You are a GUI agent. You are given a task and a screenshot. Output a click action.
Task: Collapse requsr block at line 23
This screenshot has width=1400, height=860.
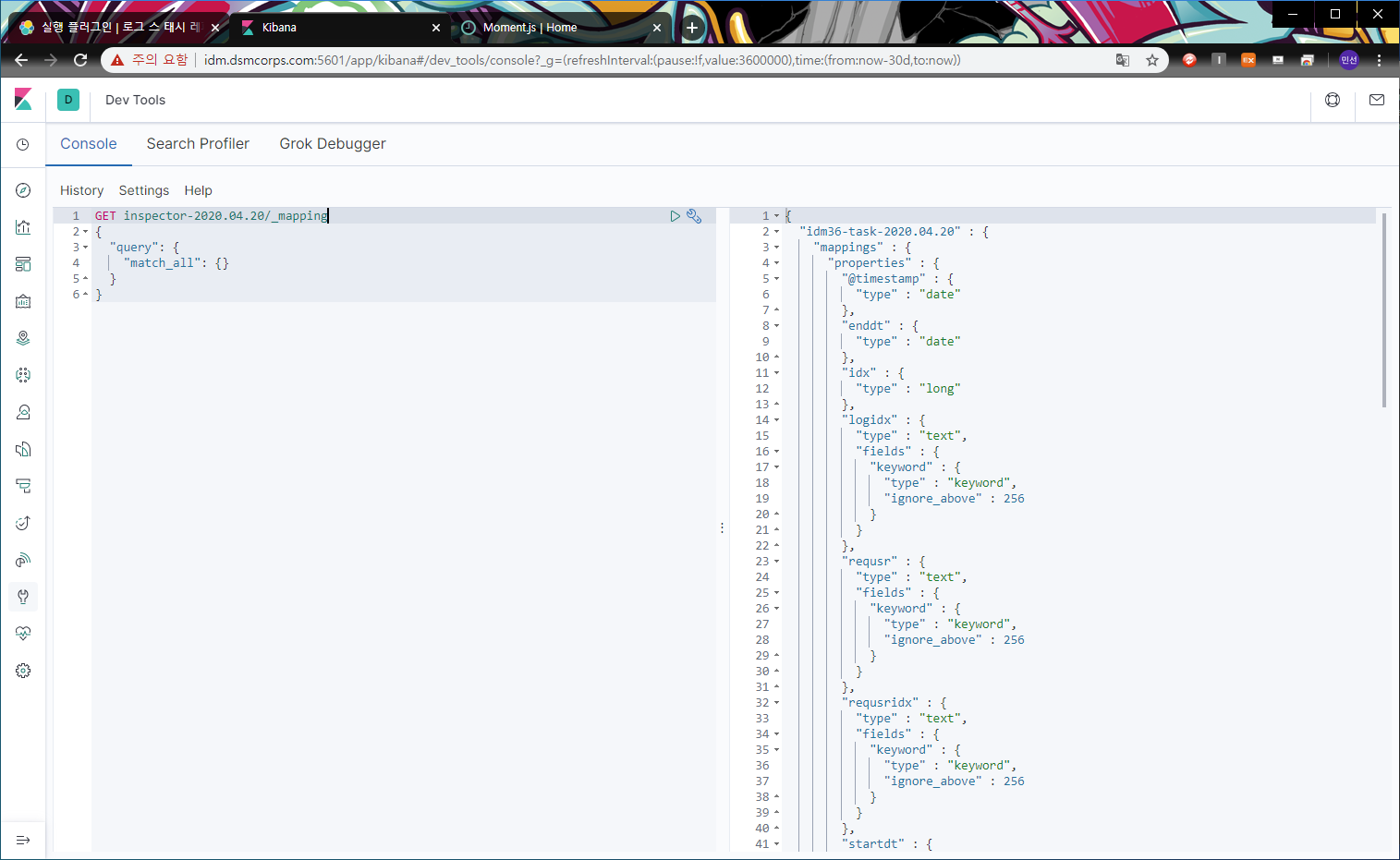(777, 562)
